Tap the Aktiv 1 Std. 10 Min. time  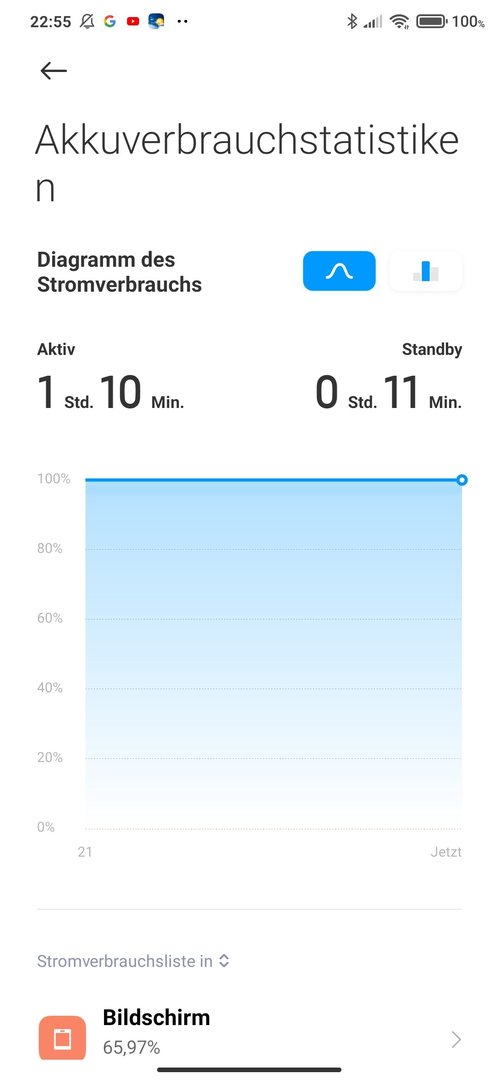pyautogui.click(x=110, y=393)
